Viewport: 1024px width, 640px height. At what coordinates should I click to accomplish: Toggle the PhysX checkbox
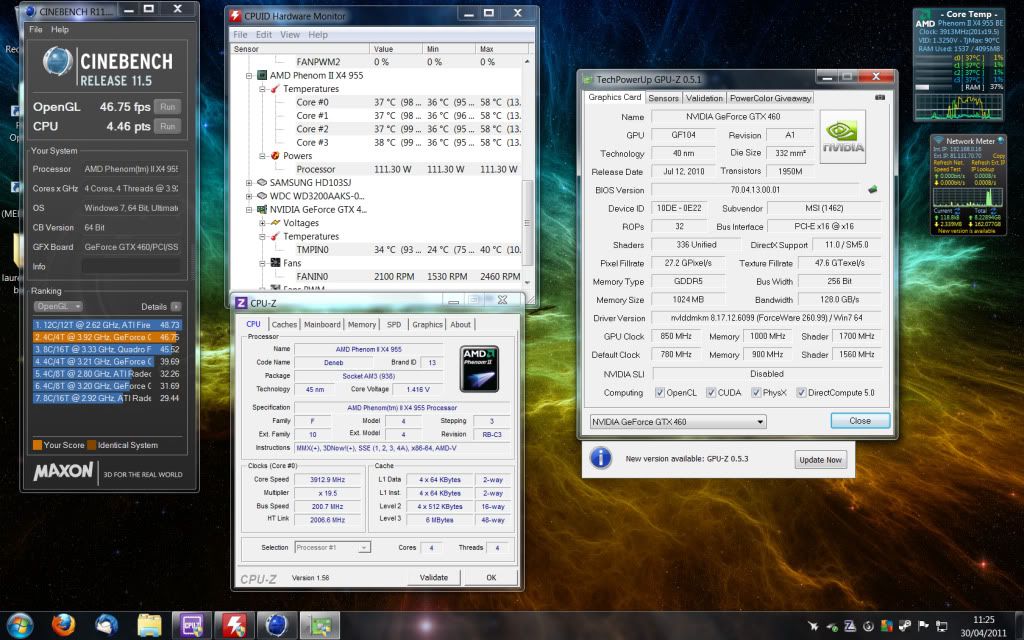(757, 393)
